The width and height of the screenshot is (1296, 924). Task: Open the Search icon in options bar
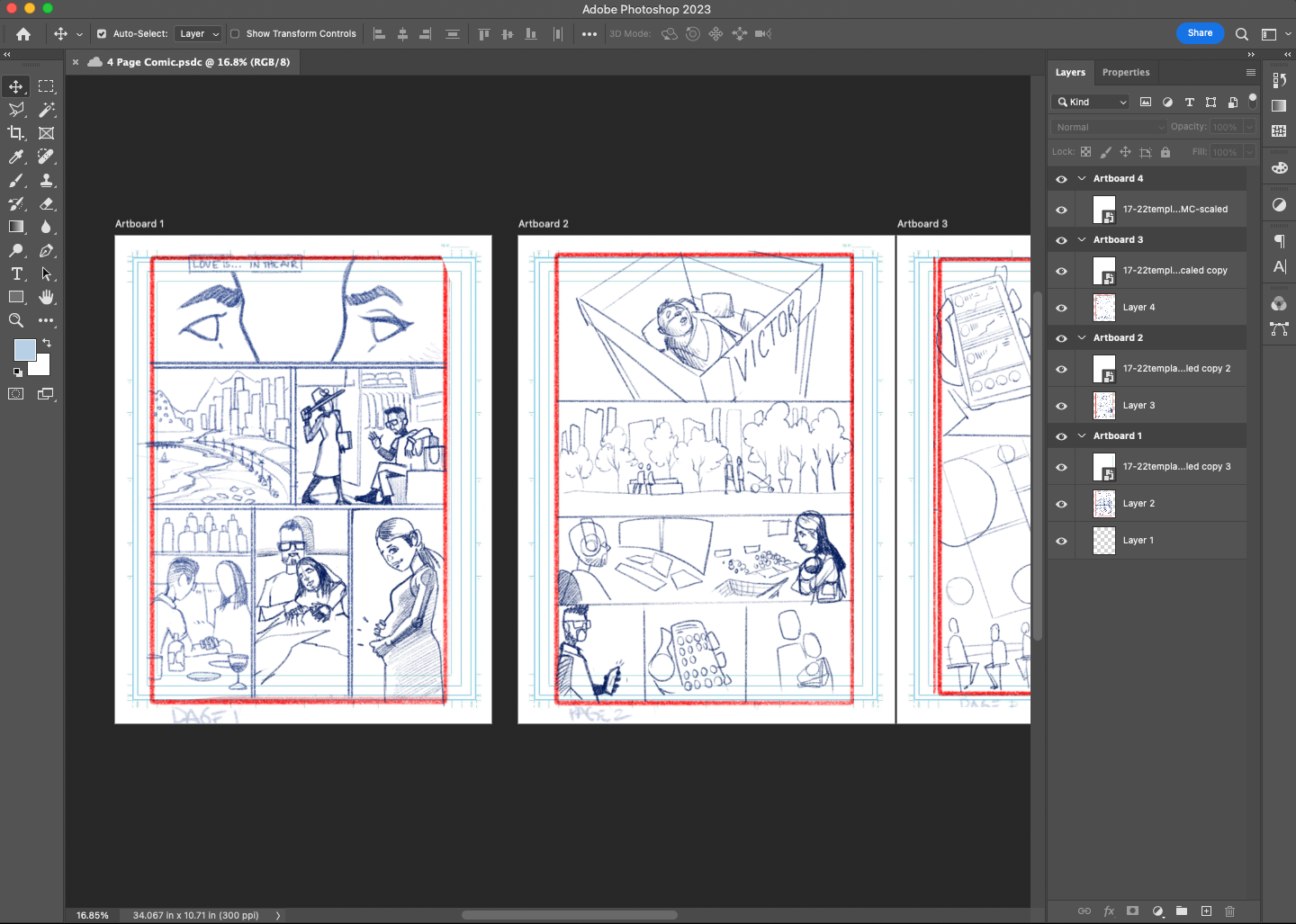coord(1242,34)
